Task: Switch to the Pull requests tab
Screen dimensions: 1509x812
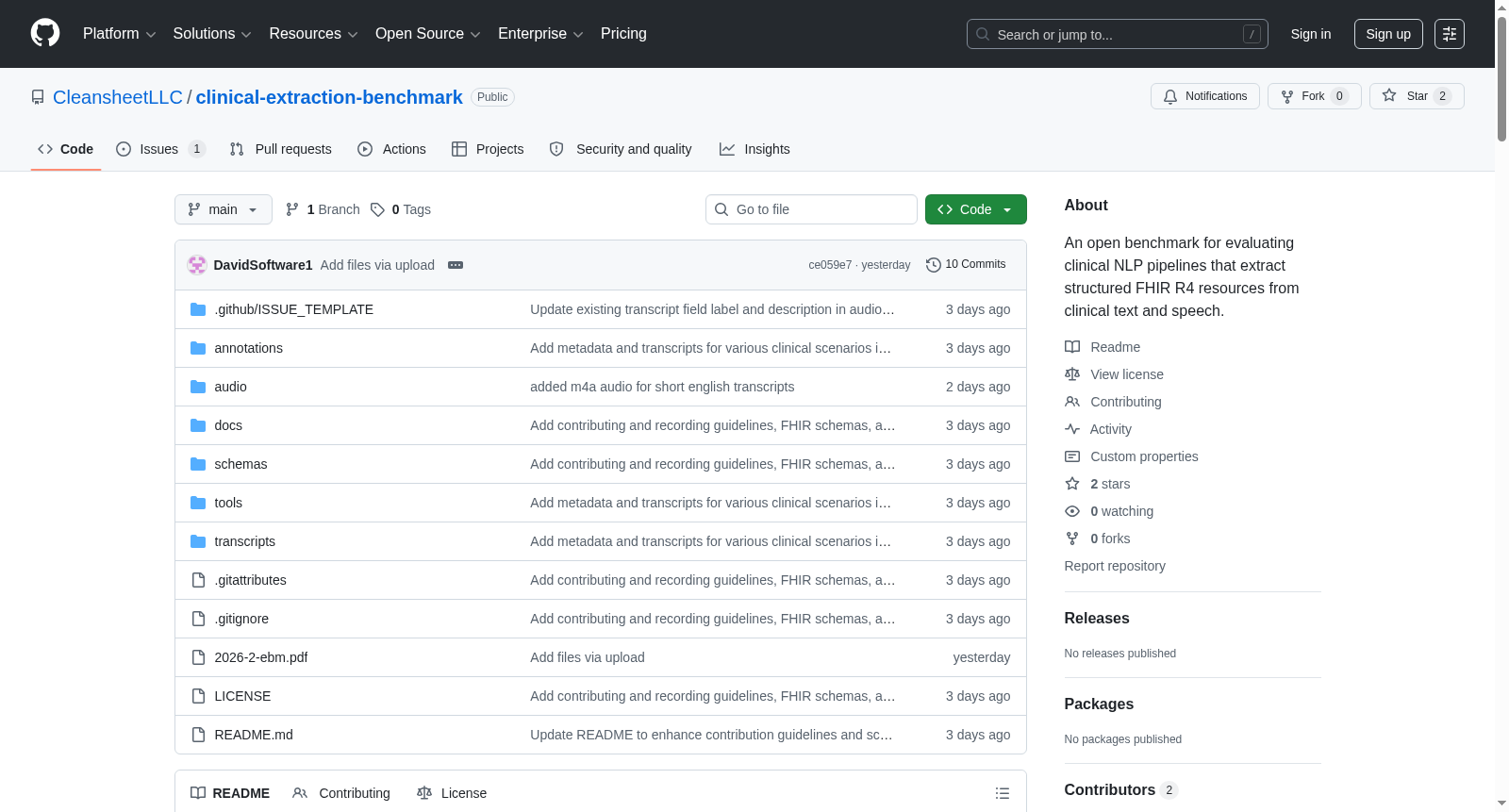Action: (x=281, y=149)
